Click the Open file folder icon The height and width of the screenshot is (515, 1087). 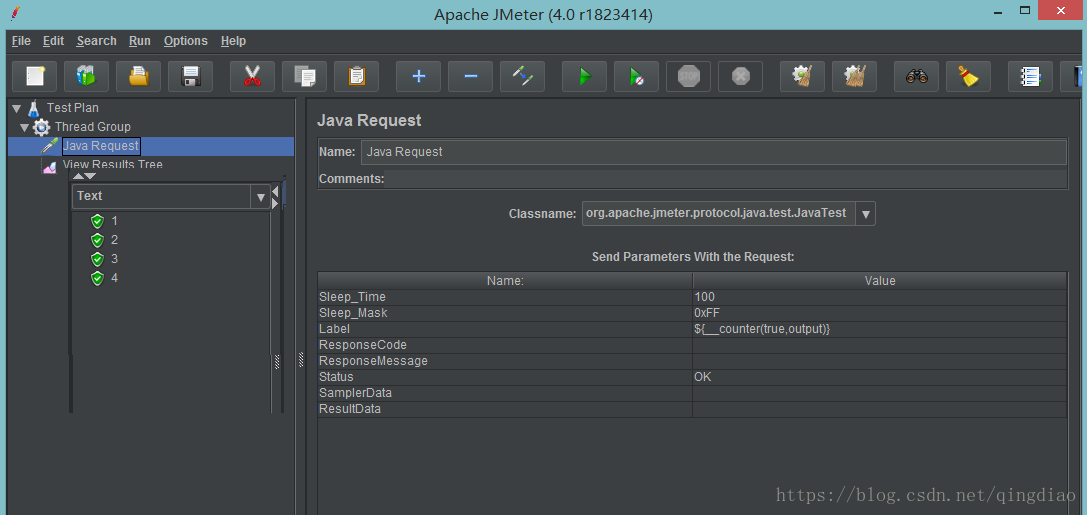pos(139,76)
